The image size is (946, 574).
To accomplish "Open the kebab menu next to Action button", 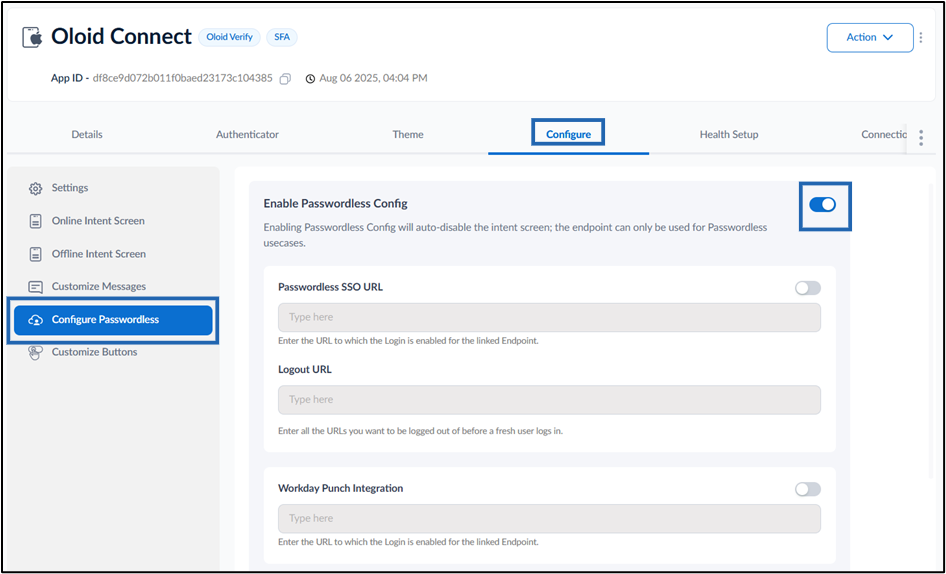I will (921, 37).
